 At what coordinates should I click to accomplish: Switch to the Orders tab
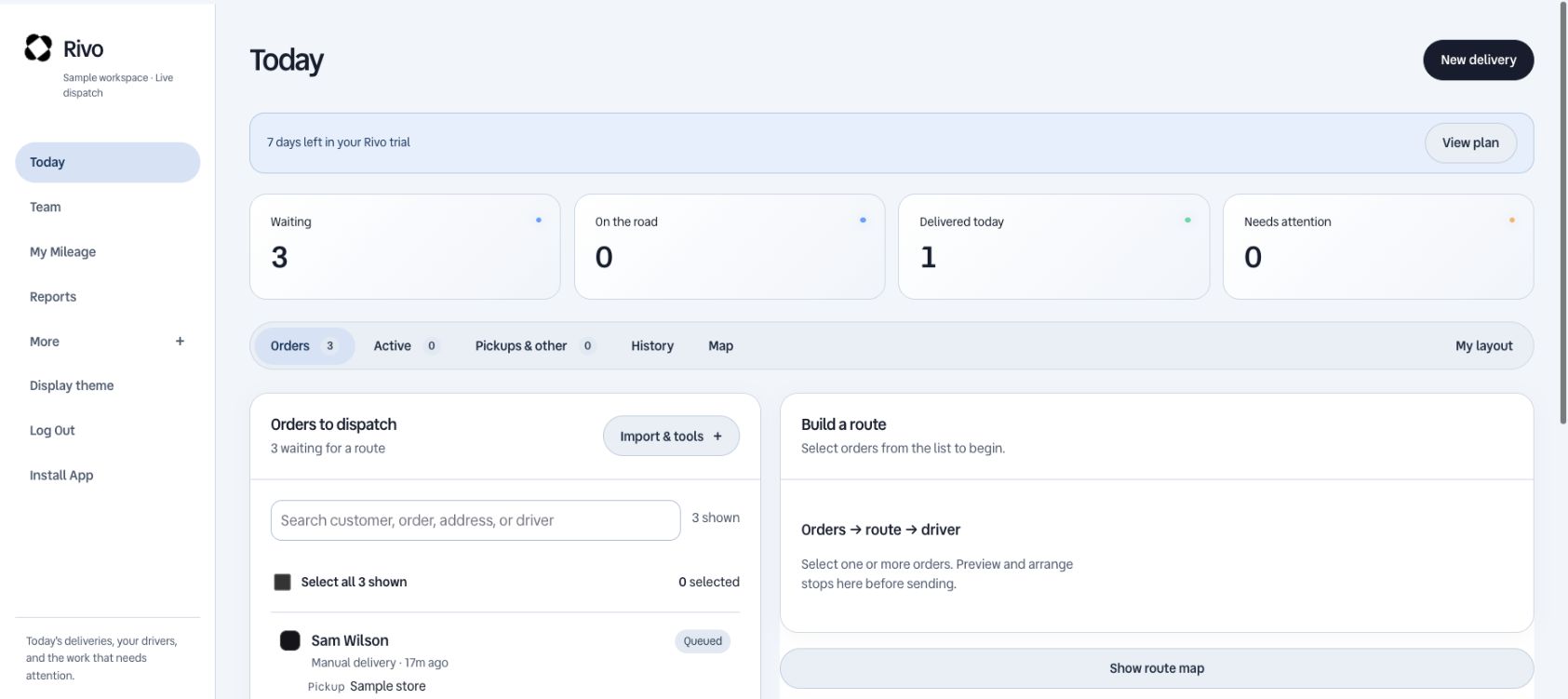[x=304, y=345]
